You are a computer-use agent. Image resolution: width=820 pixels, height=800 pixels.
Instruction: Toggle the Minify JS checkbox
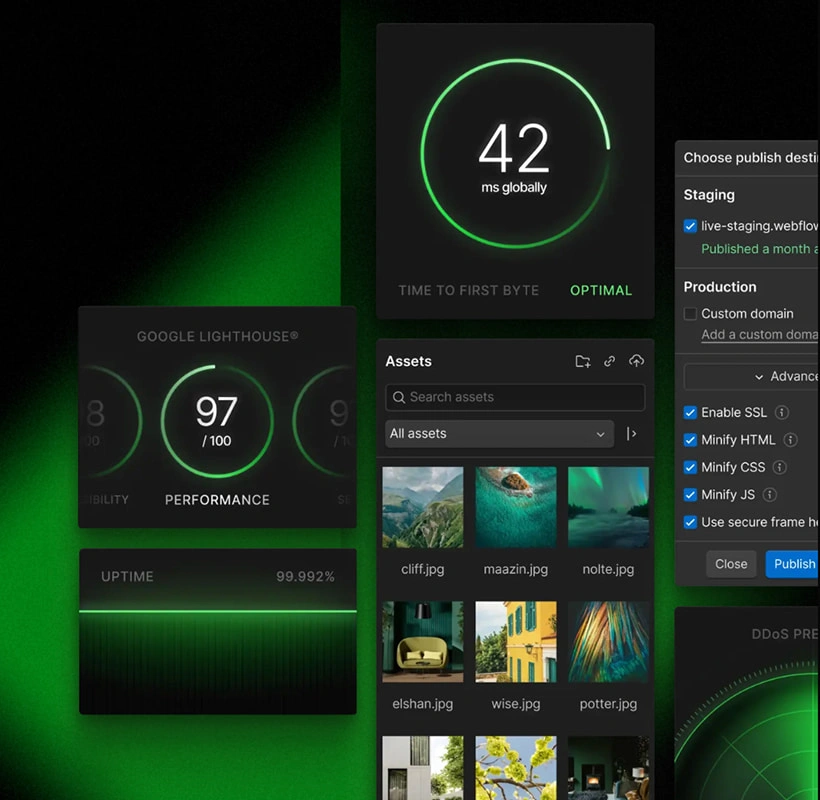(x=690, y=495)
